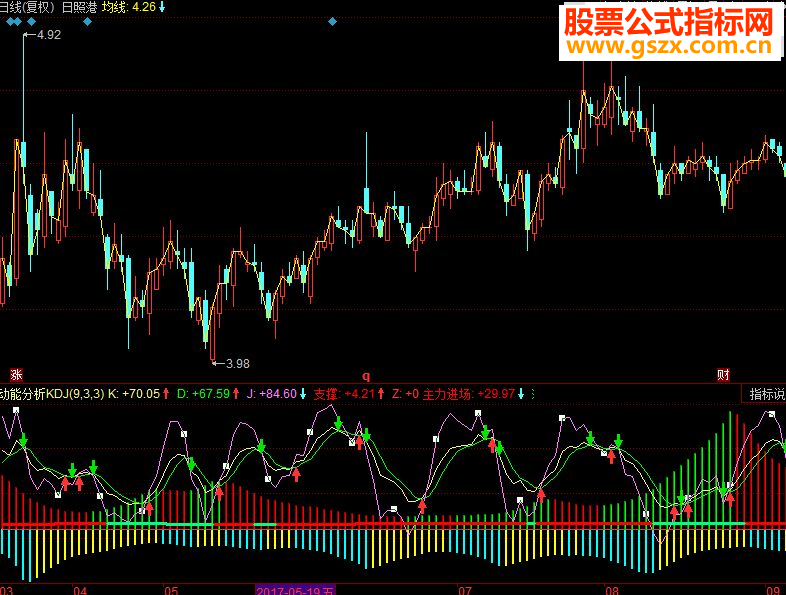786x595 pixels.
Task: Click the 日照港 stock name
Action: coord(80,7)
